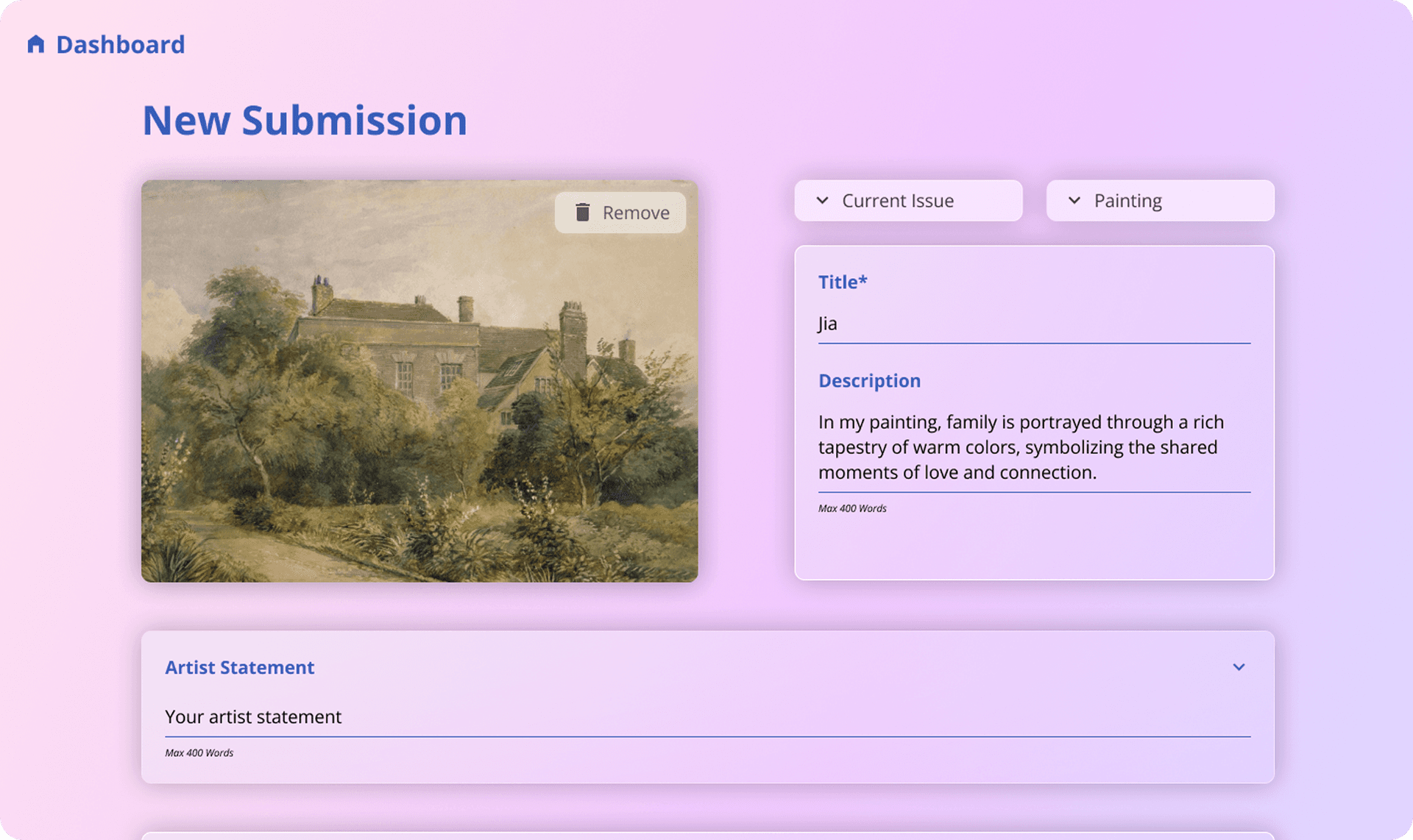1413x840 pixels.
Task: Click the chevron in Painting dropdown
Action: click(x=1074, y=201)
